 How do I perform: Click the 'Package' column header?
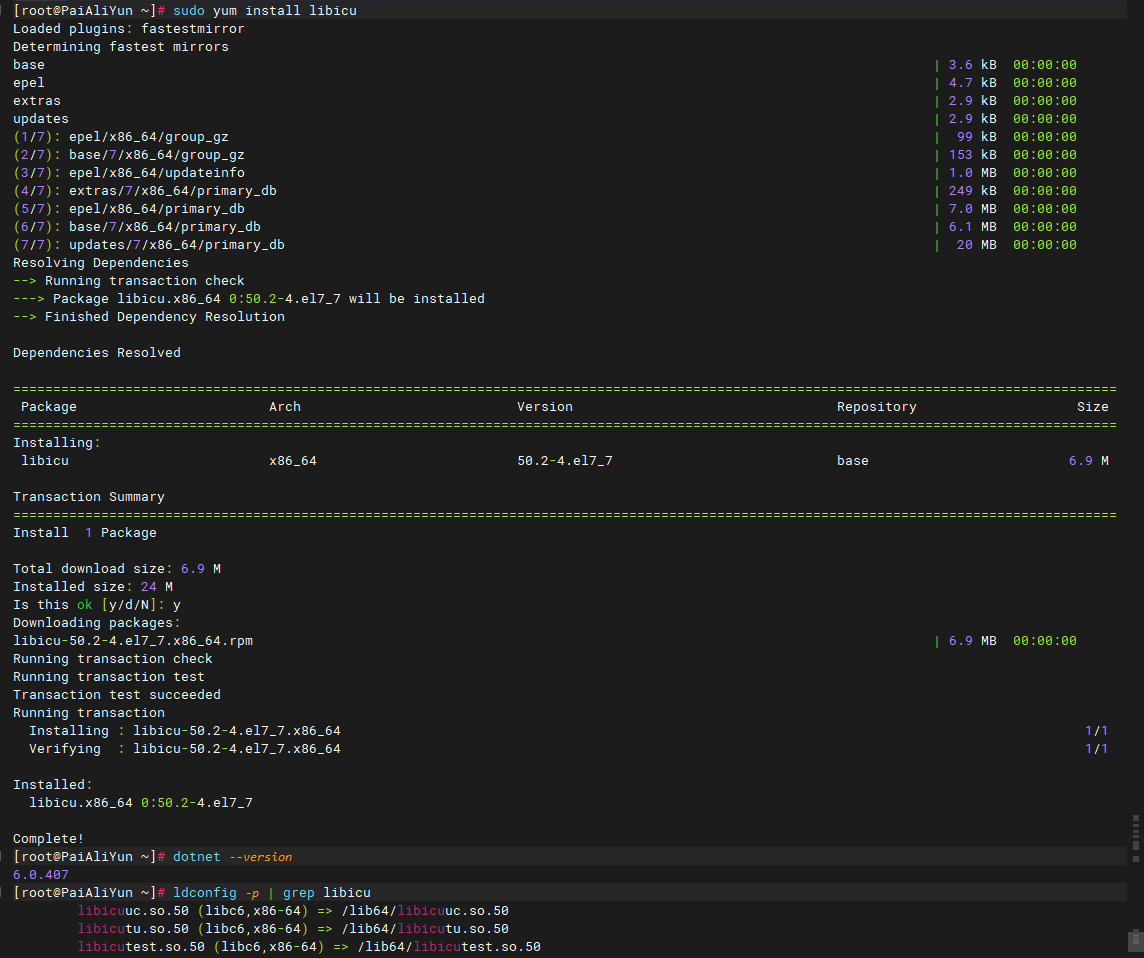(49, 406)
